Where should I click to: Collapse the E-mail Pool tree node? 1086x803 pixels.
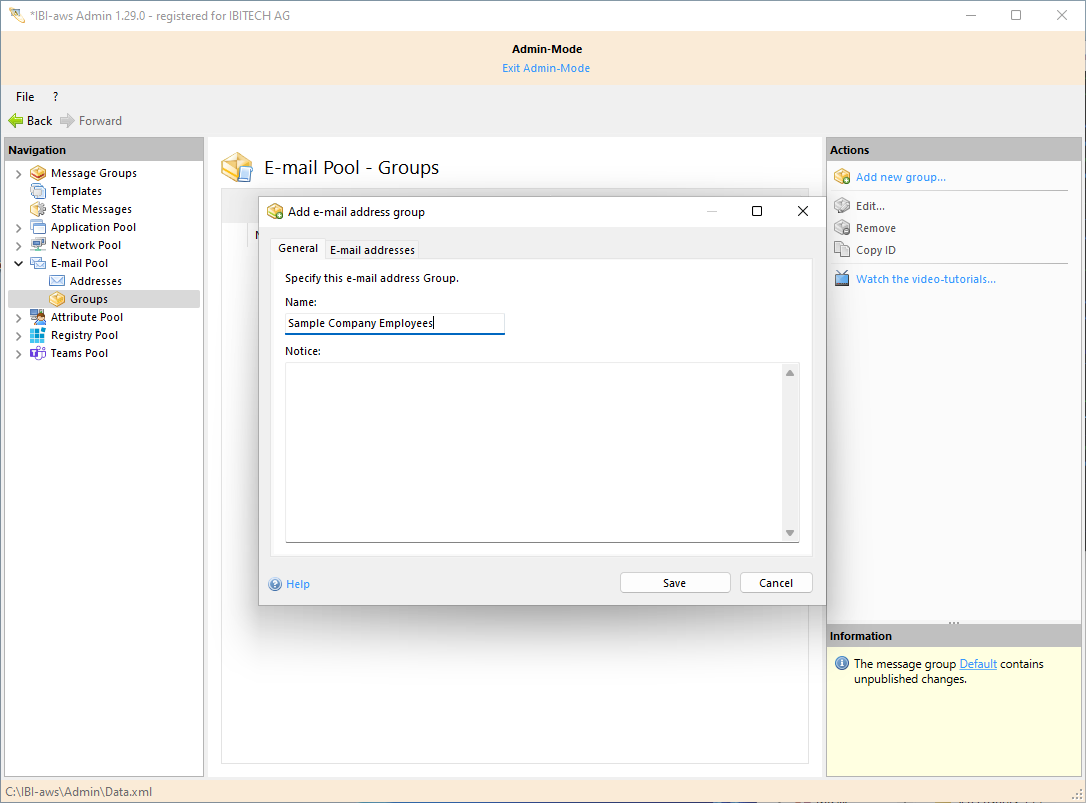(x=18, y=263)
